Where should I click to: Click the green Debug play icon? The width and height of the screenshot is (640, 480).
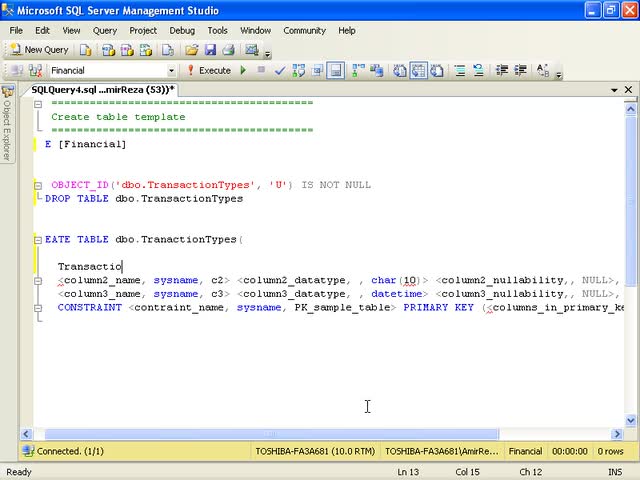tap(242, 70)
